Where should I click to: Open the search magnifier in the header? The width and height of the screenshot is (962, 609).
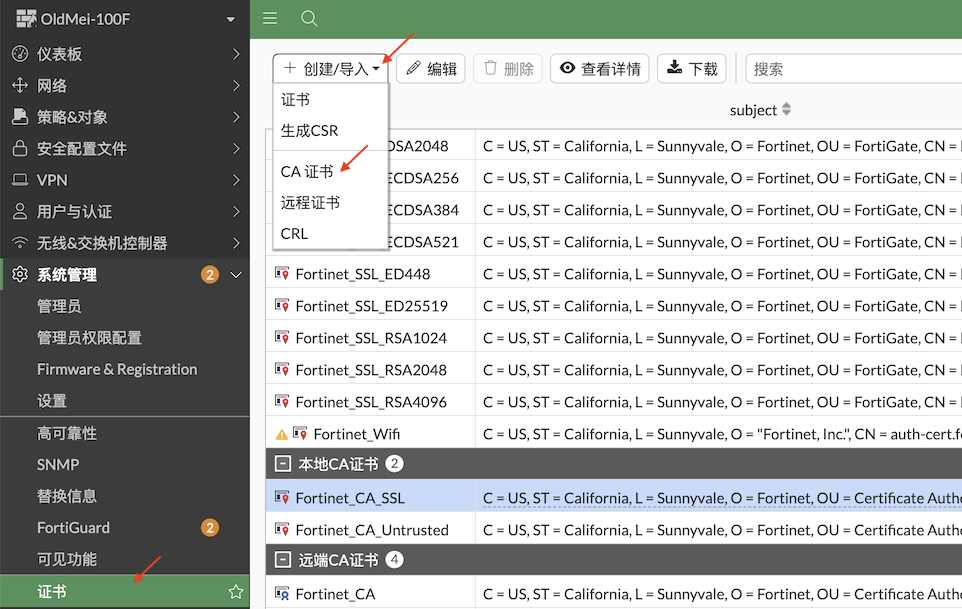(x=309, y=18)
